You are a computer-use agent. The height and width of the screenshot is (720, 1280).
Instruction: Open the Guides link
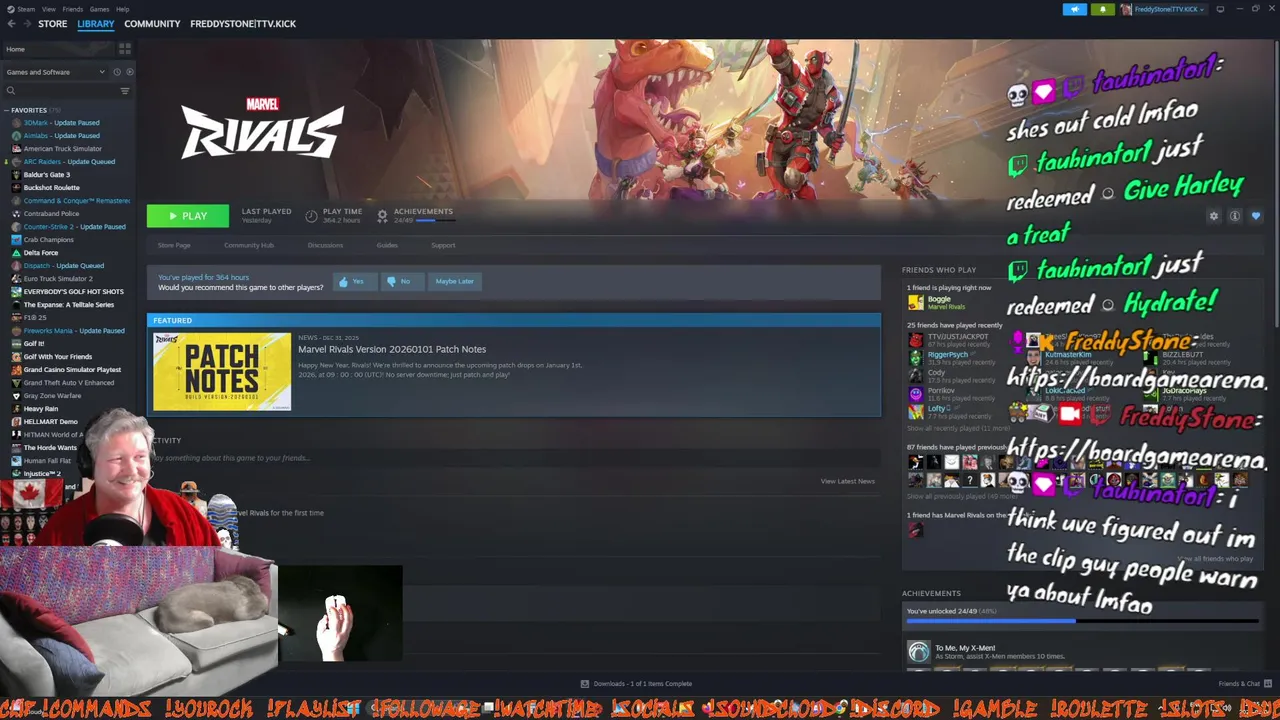pos(387,245)
